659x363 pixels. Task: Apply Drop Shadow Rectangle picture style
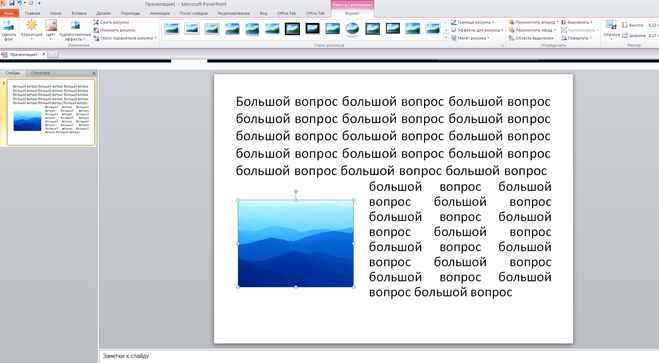pos(232,29)
